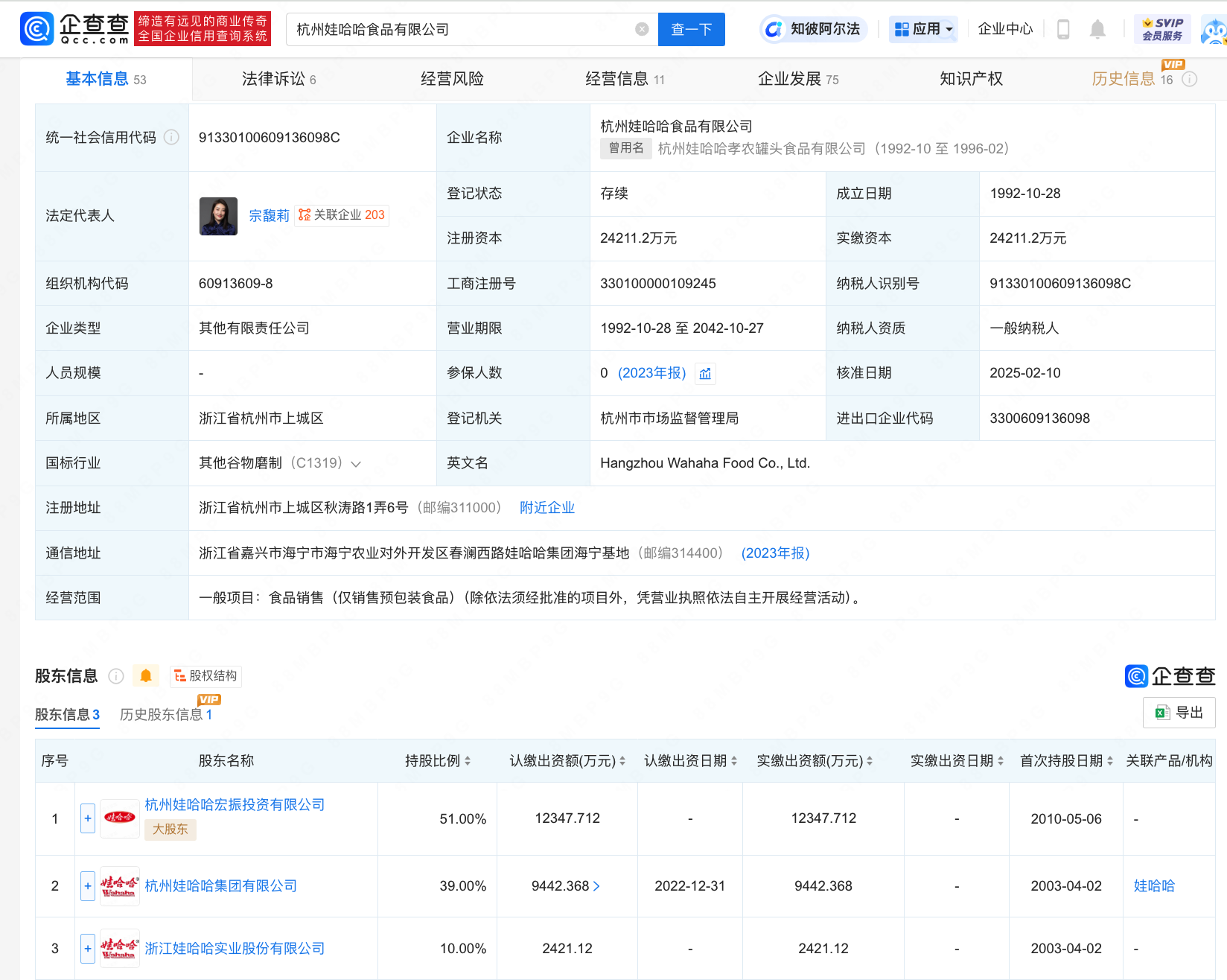Click info icon beside unified social credit code

171,138
